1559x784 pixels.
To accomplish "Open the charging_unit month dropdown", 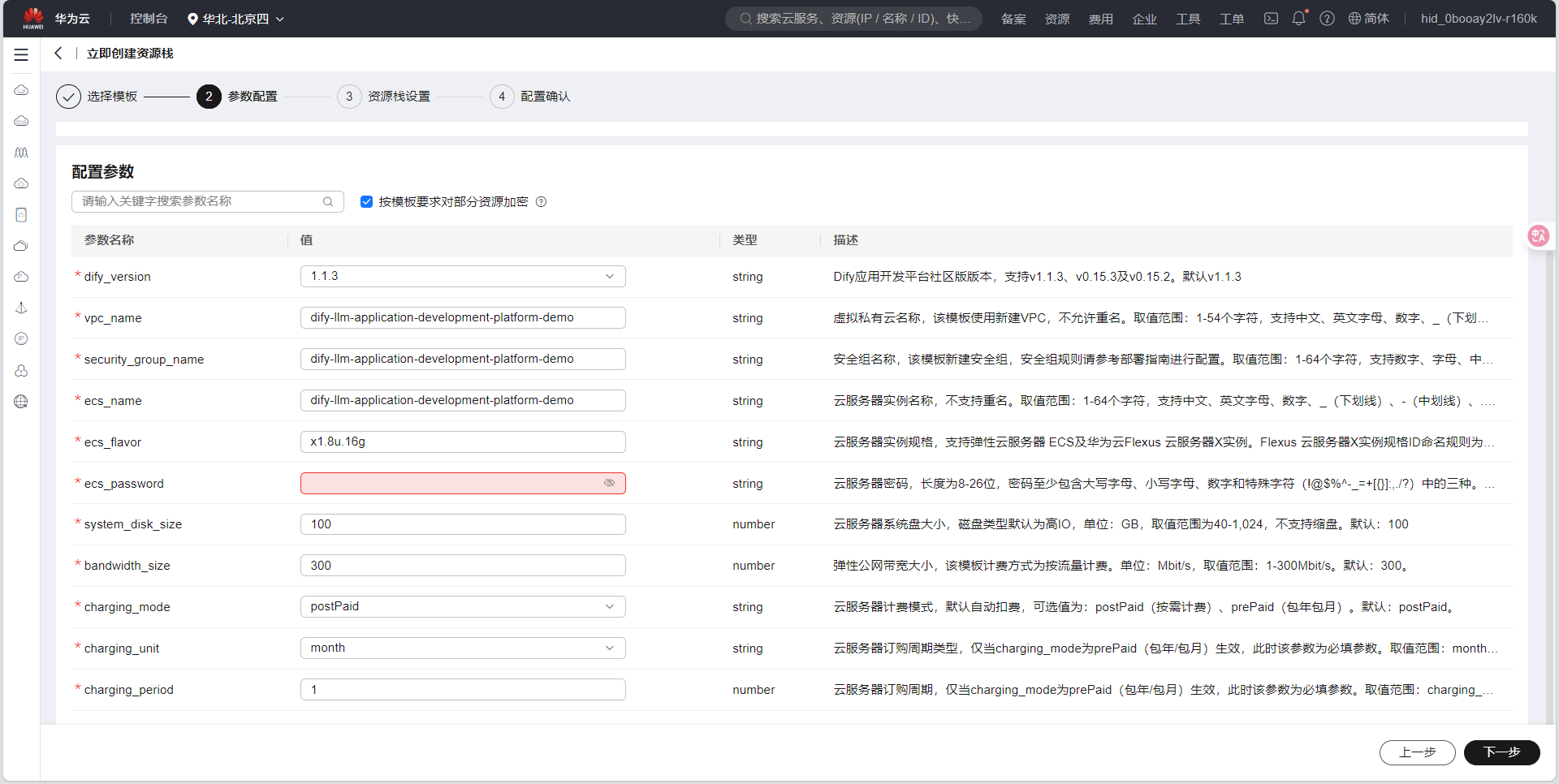I will (x=463, y=648).
